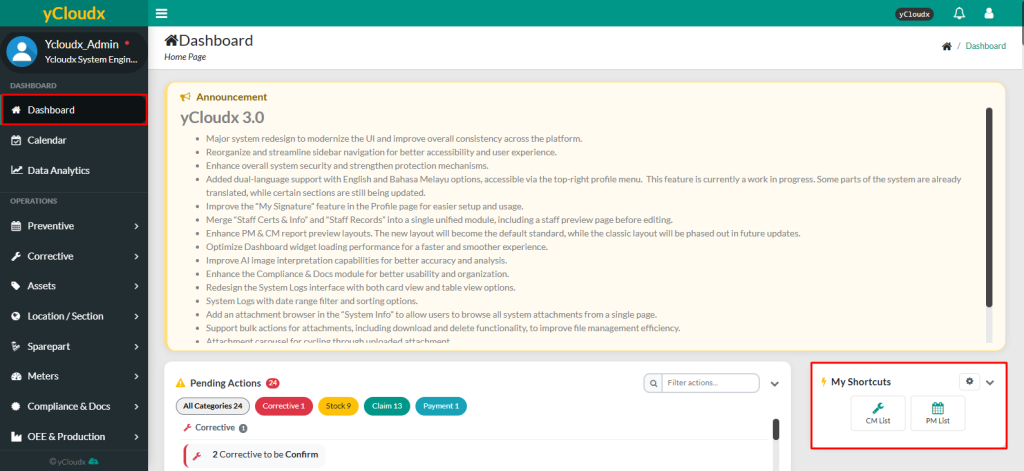The width and height of the screenshot is (1024, 471).
Task: Click the announcement panel scrollbar
Action: (989, 207)
